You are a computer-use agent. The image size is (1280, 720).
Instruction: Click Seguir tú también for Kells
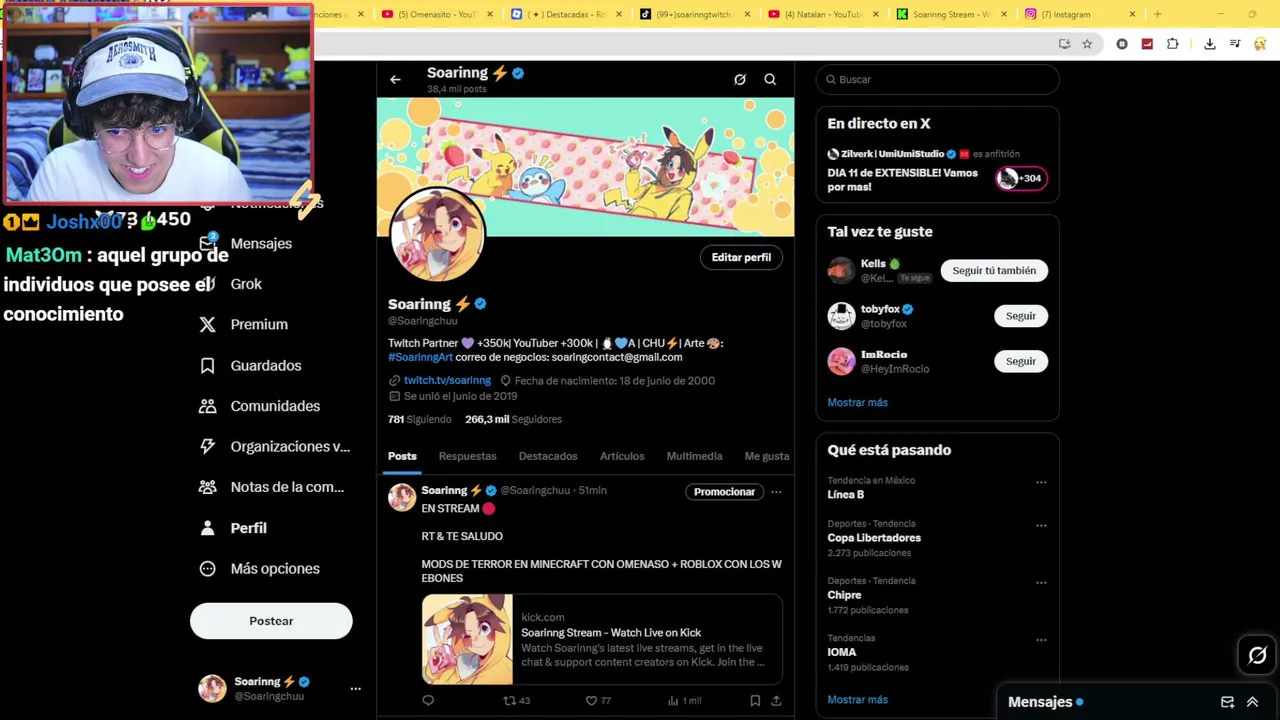pyautogui.click(x=994, y=270)
